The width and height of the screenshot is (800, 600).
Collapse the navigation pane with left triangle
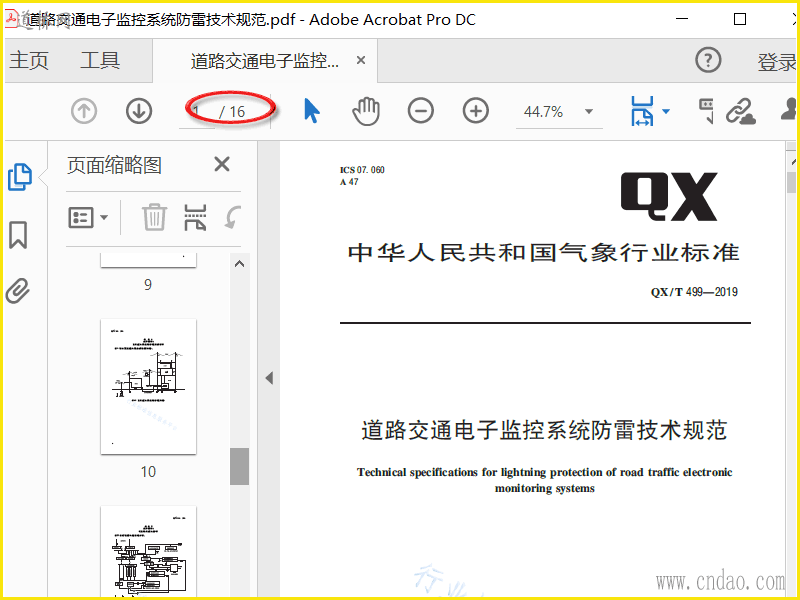pos(269,378)
